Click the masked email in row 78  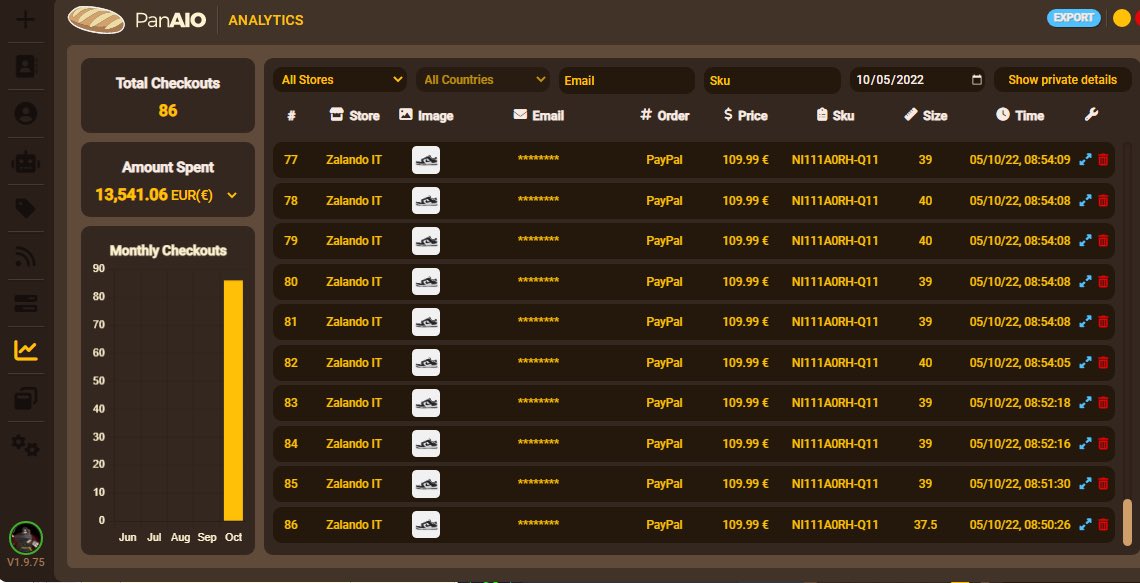coord(538,201)
